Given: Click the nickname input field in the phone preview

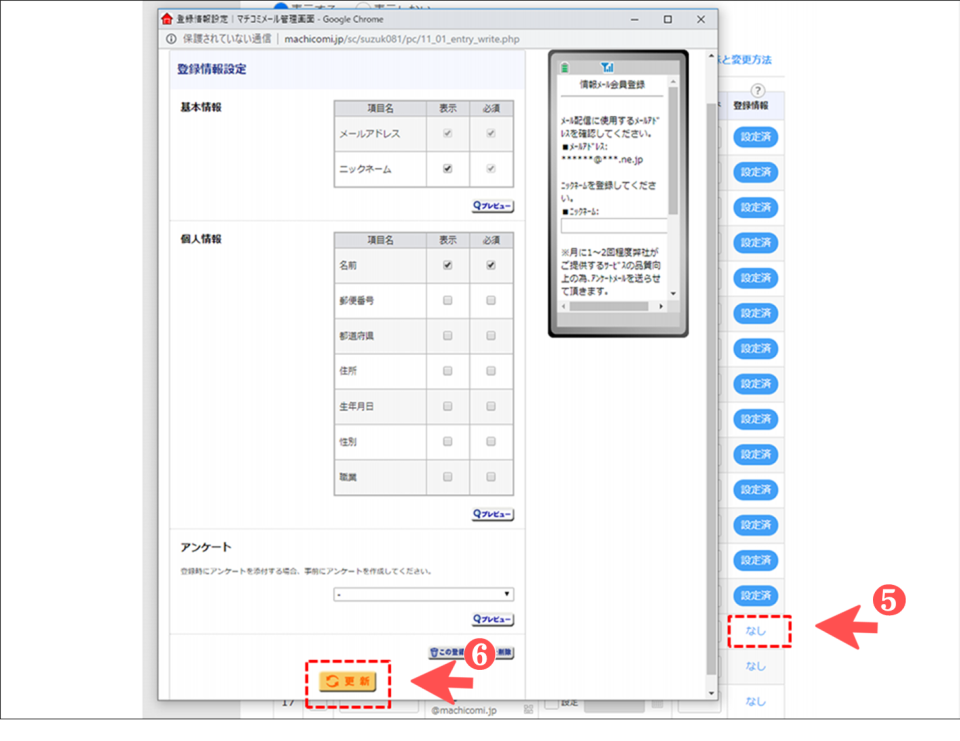Looking at the screenshot, I should [x=612, y=226].
